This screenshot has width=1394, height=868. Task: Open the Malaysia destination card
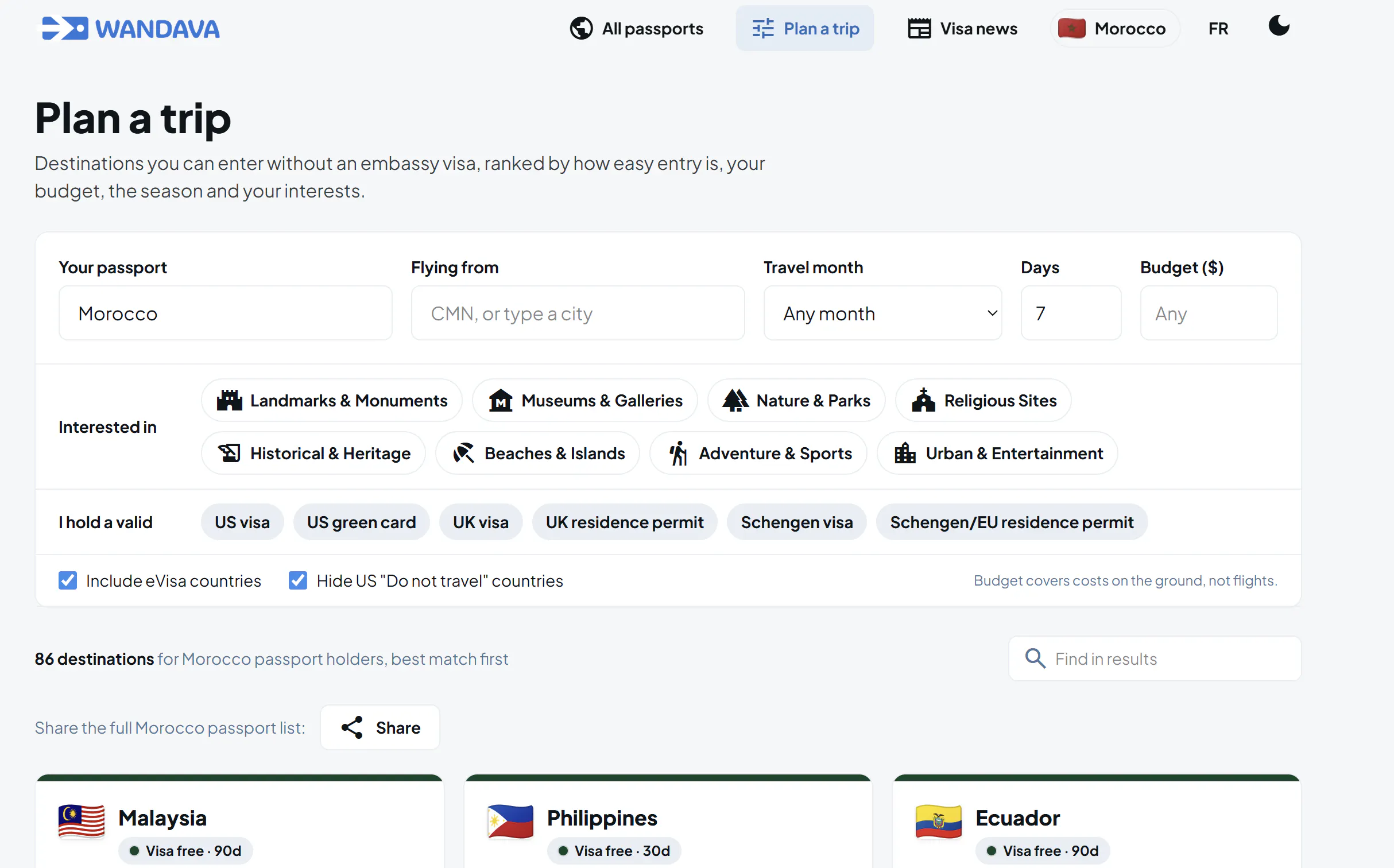(239, 822)
